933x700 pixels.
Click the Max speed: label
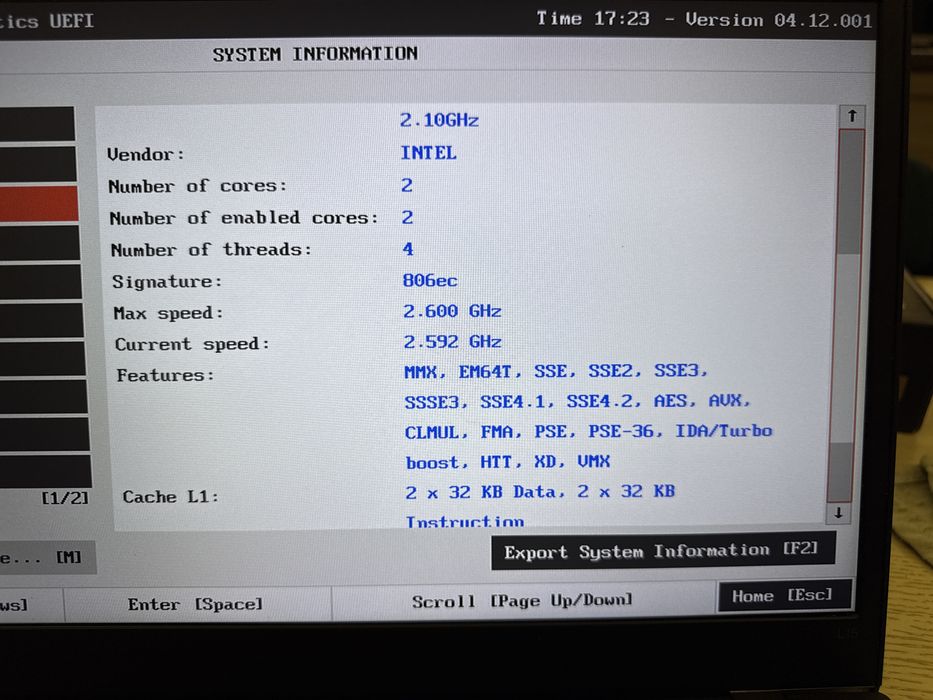point(168,313)
